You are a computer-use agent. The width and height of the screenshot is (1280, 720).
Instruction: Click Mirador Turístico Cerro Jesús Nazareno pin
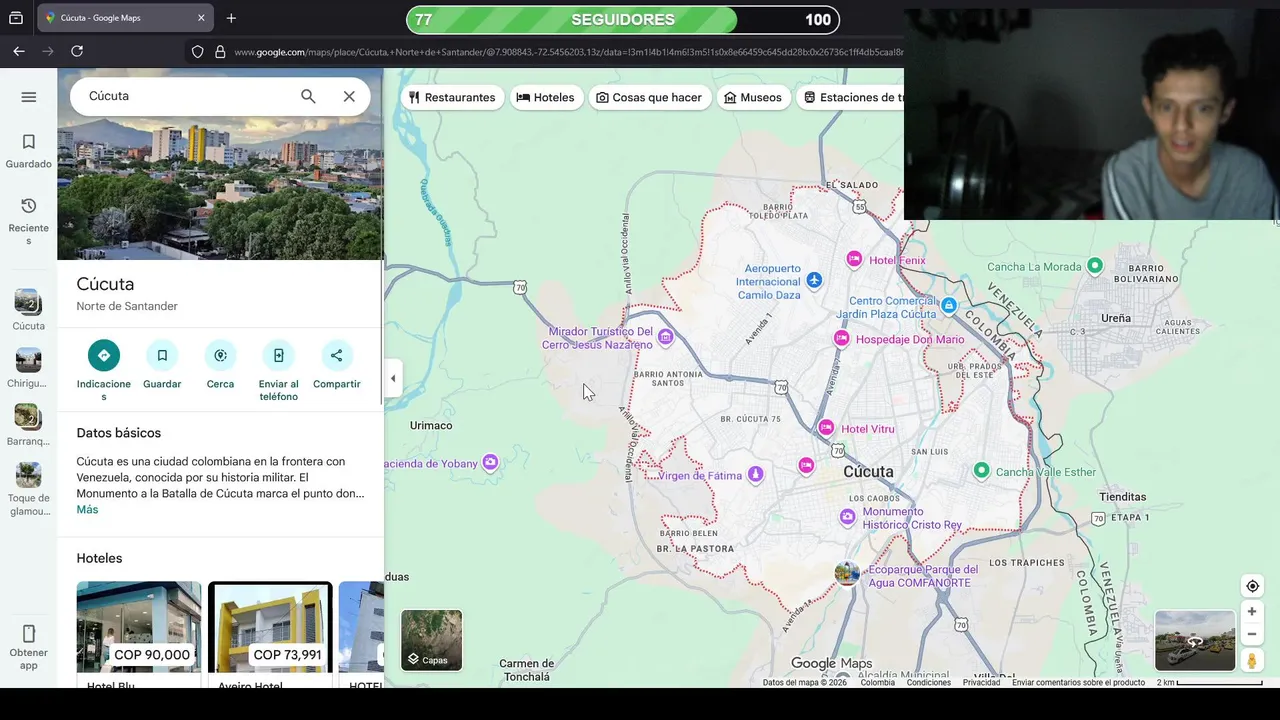(x=665, y=337)
